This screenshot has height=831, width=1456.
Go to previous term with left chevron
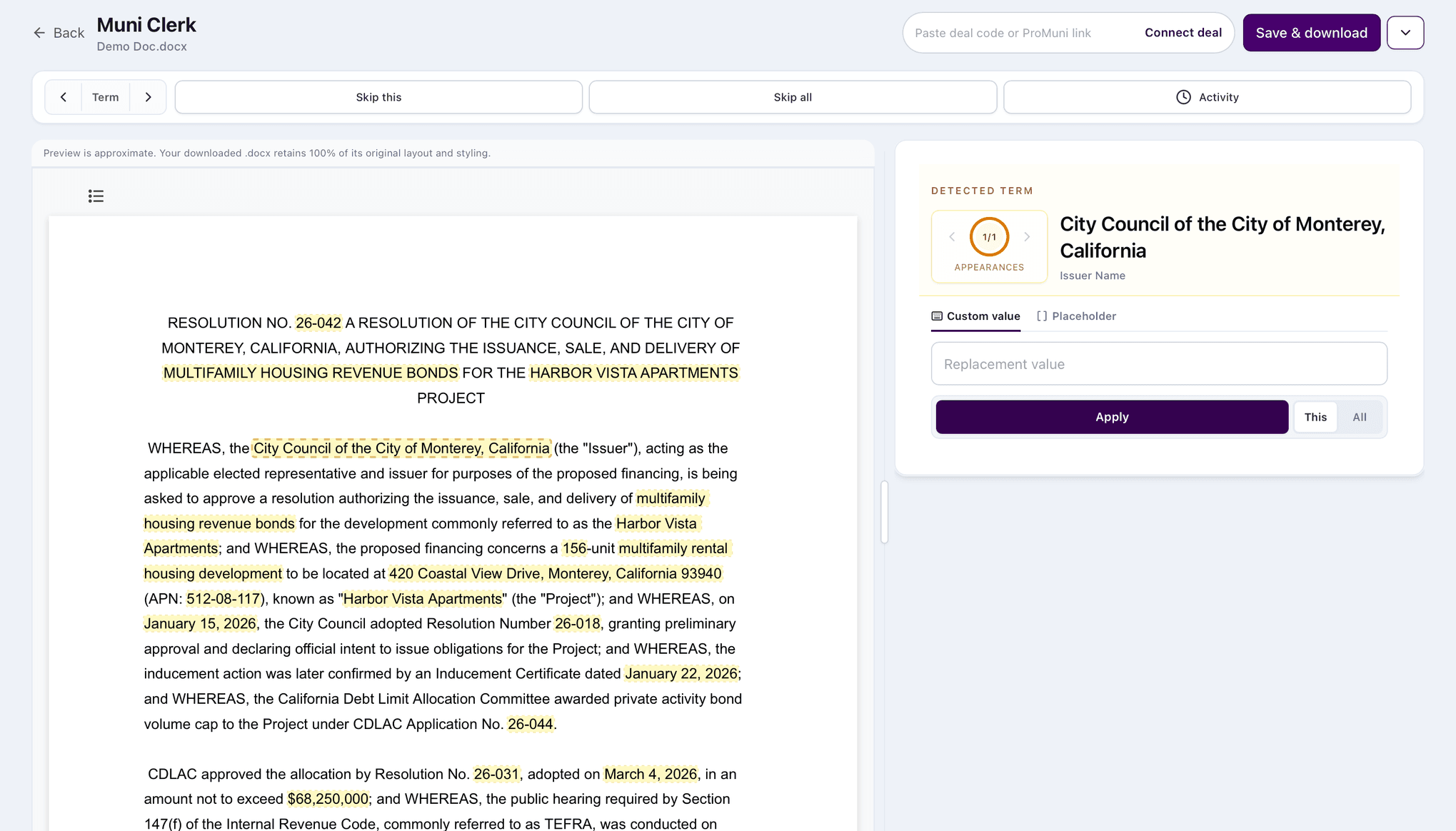[x=64, y=97]
